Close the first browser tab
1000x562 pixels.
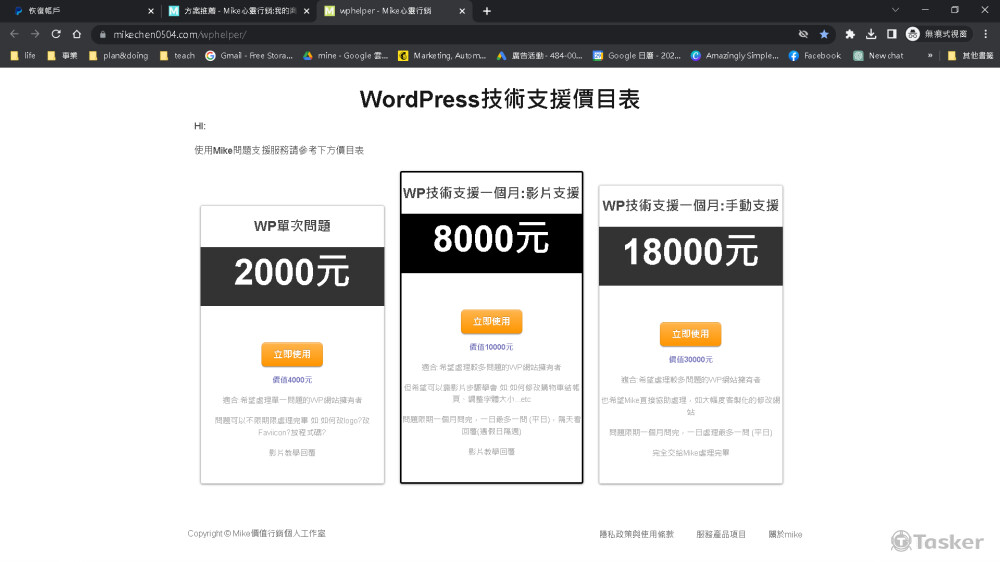151,11
